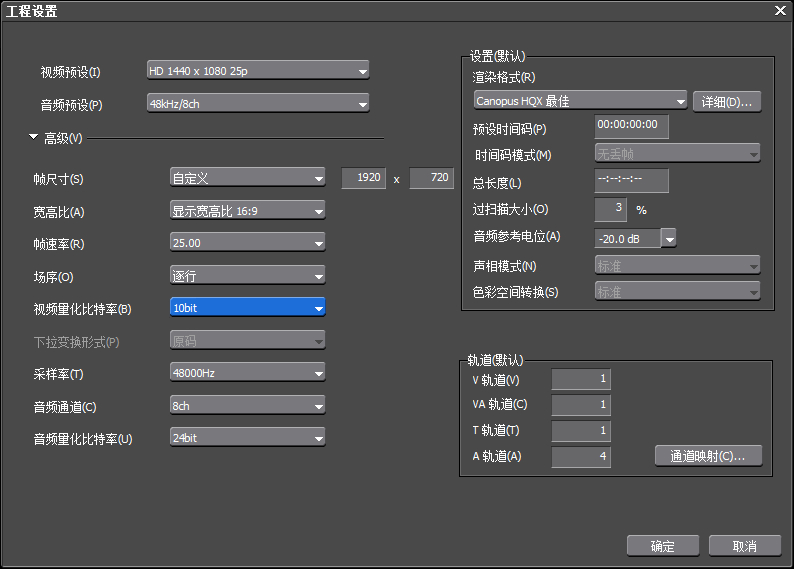Image resolution: width=794 pixels, height=569 pixels.
Task: Click the frame height field showing 720
Action: [431, 178]
